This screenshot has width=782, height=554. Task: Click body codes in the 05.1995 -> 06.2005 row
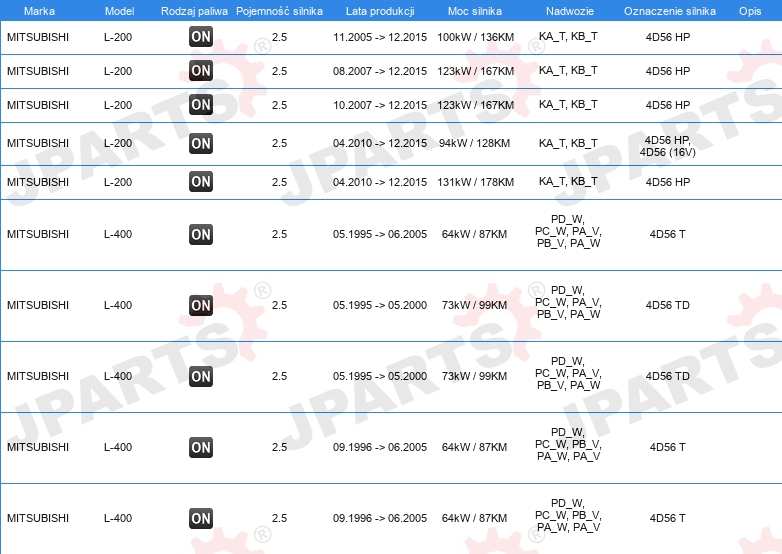tap(568, 231)
